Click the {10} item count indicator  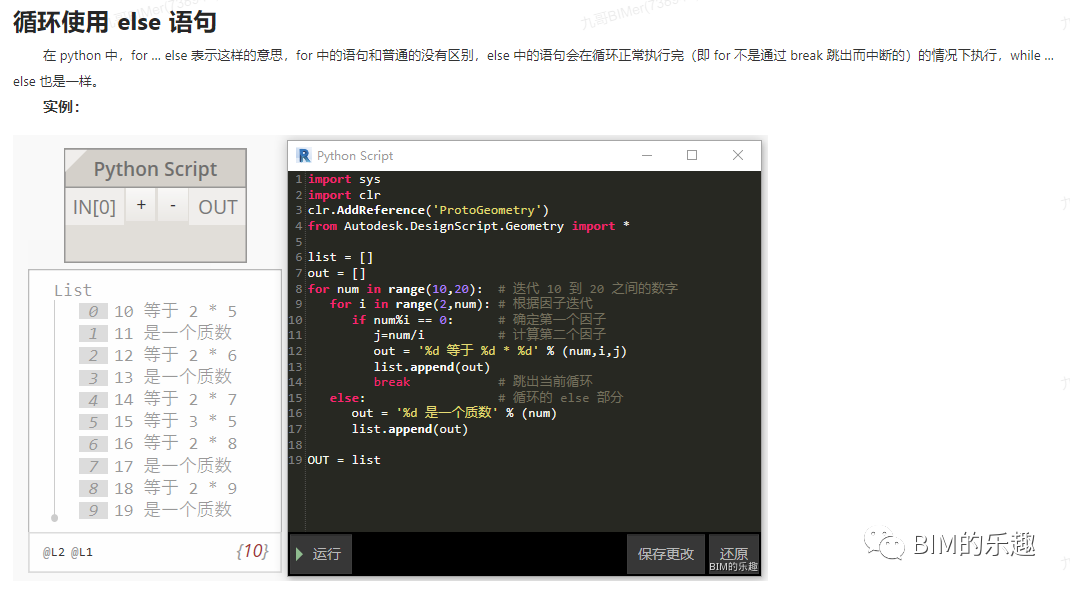(252, 550)
